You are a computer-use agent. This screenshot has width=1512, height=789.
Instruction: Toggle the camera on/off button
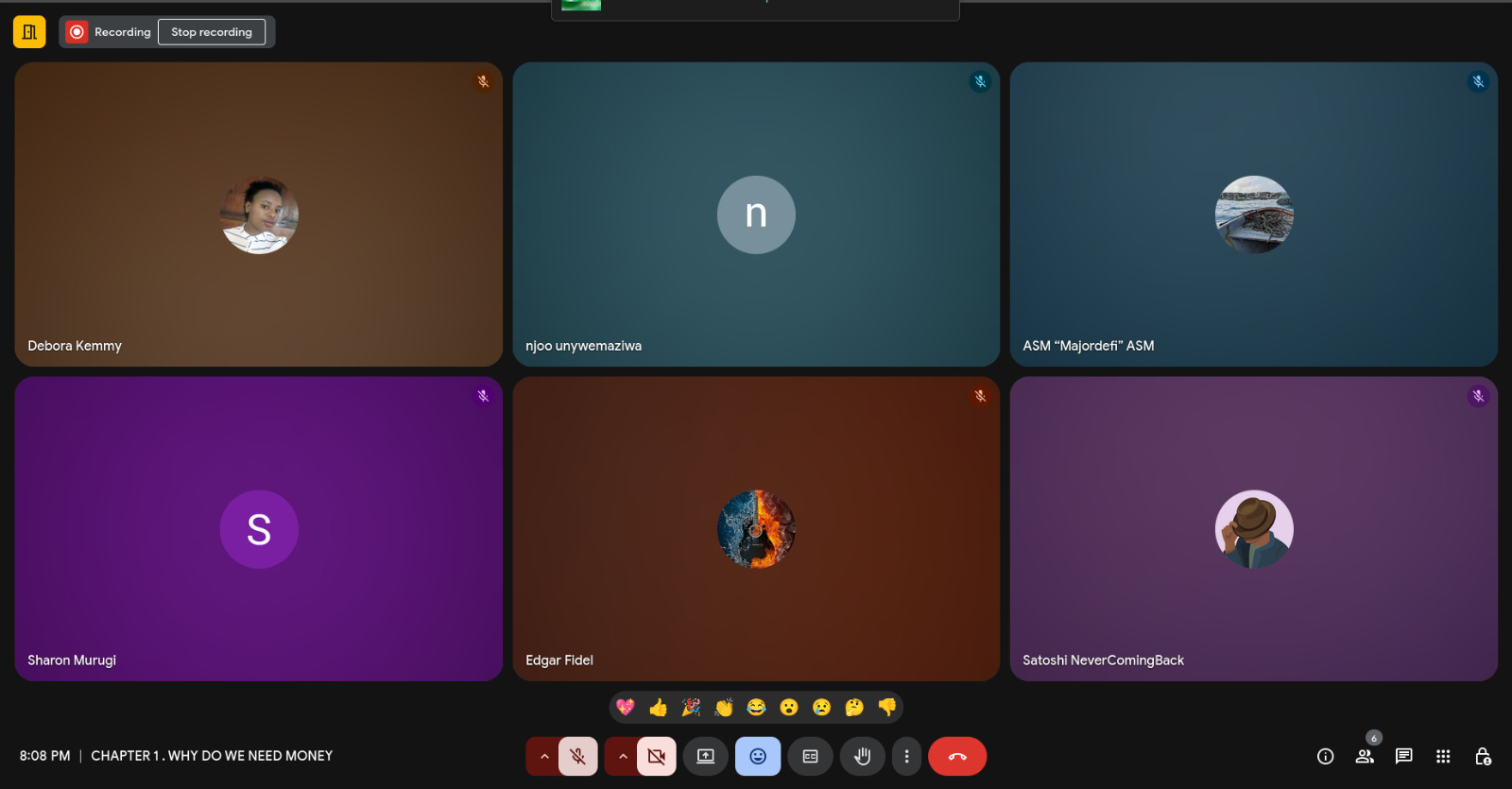coord(657,756)
